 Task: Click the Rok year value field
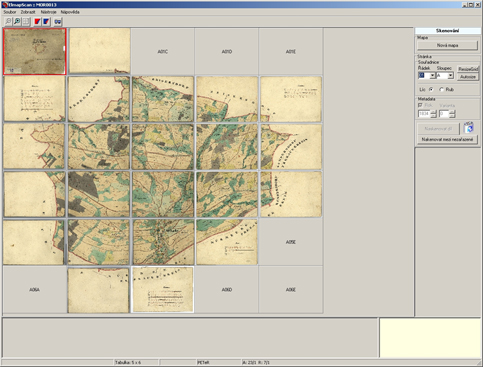[424, 114]
